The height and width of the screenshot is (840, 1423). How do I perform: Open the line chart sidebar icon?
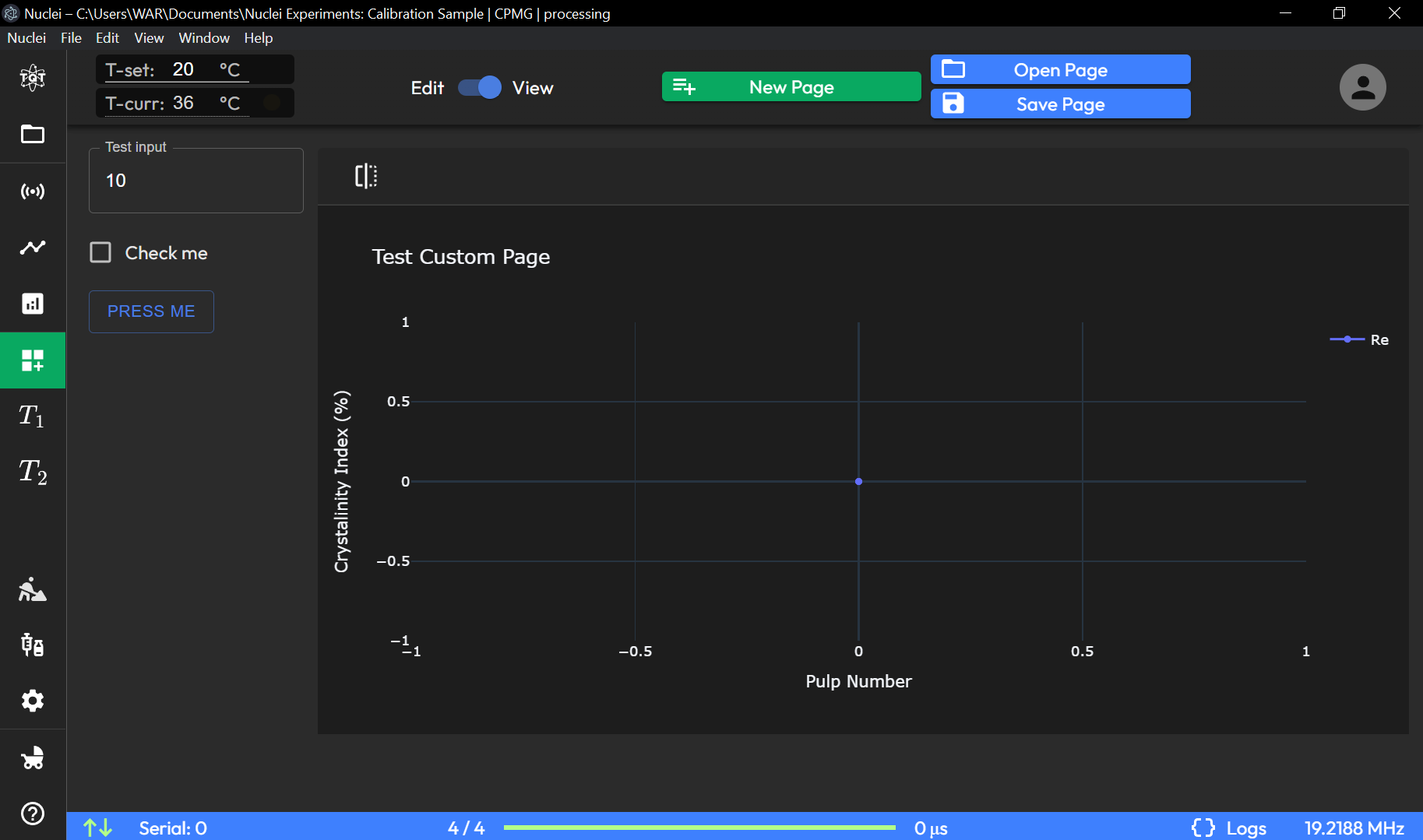[x=33, y=248]
